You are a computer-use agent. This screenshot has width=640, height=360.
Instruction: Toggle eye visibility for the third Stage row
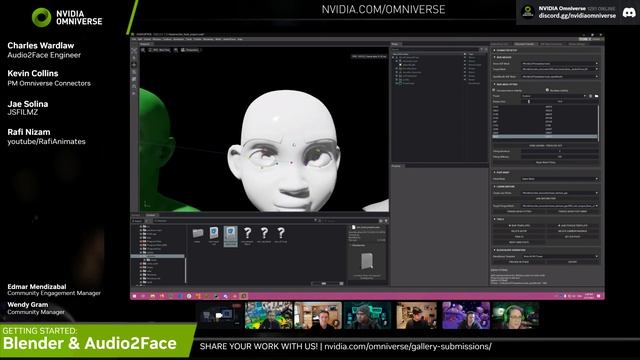coord(464,65)
